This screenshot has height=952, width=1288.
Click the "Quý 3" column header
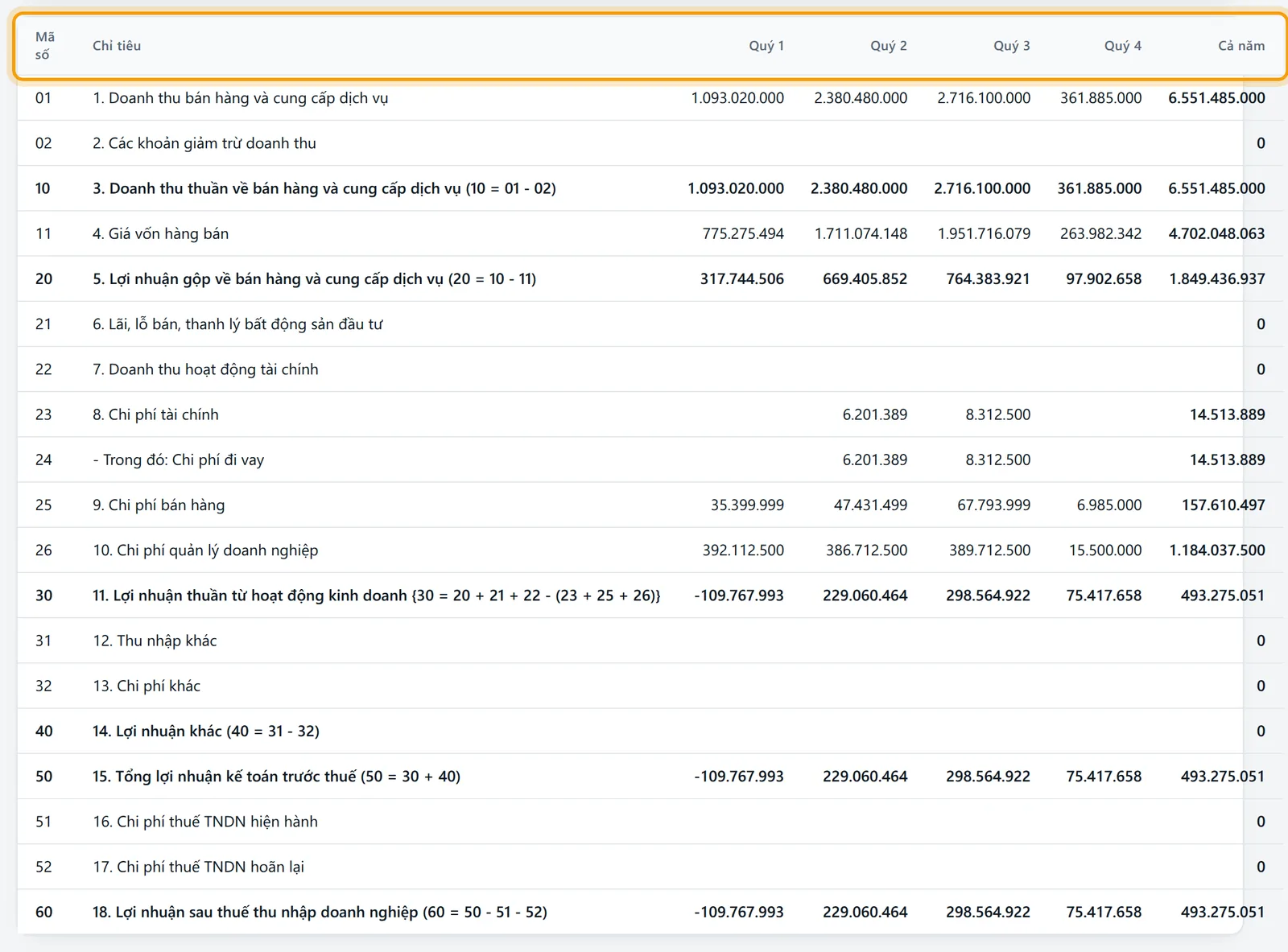point(1011,46)
